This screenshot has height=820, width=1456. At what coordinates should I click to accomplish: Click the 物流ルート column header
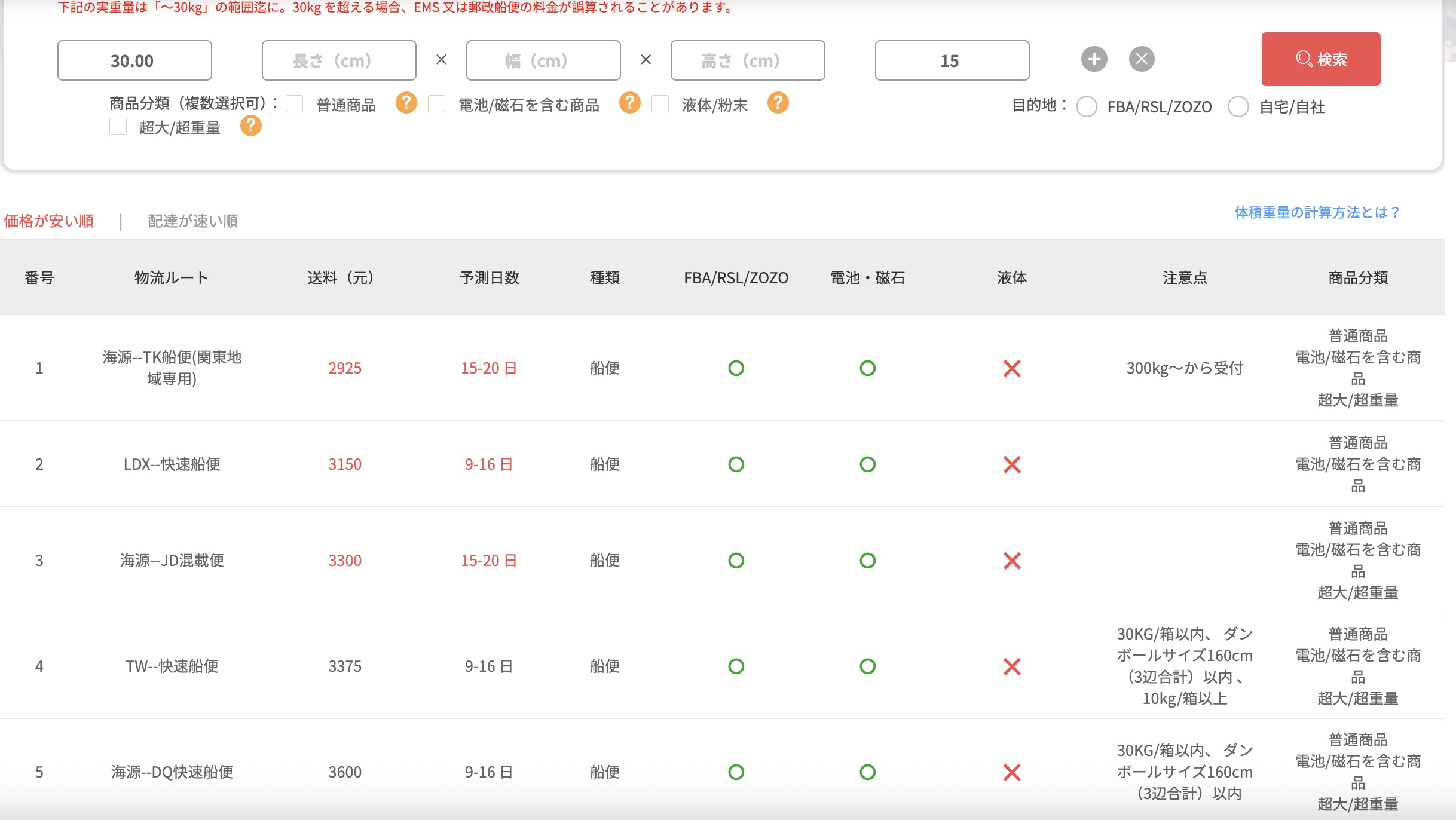click(172, 278)
